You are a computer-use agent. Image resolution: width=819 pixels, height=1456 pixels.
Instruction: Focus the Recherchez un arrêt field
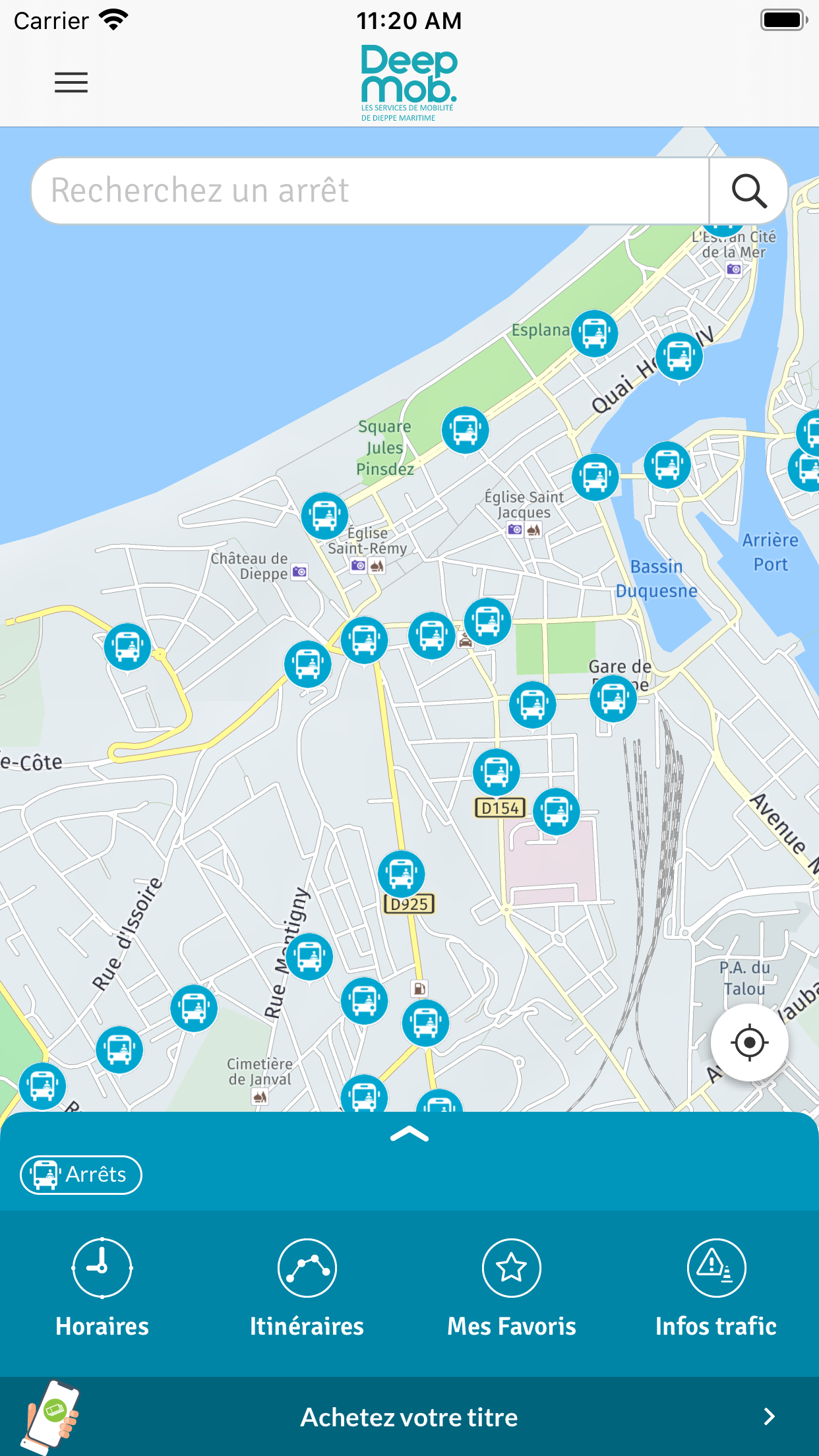tap(370, 191)
